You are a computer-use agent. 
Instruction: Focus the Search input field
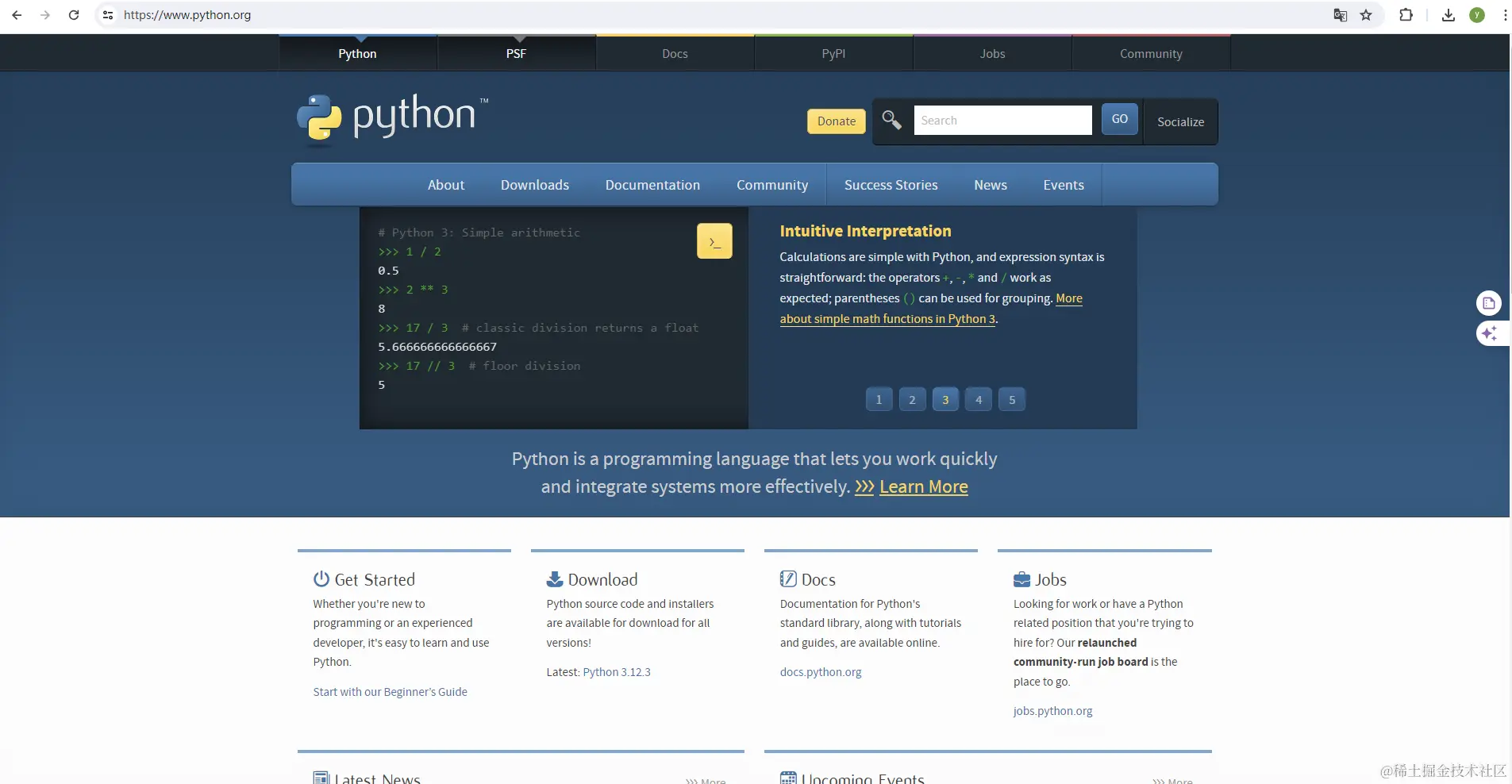click(x=1003, y=120)
